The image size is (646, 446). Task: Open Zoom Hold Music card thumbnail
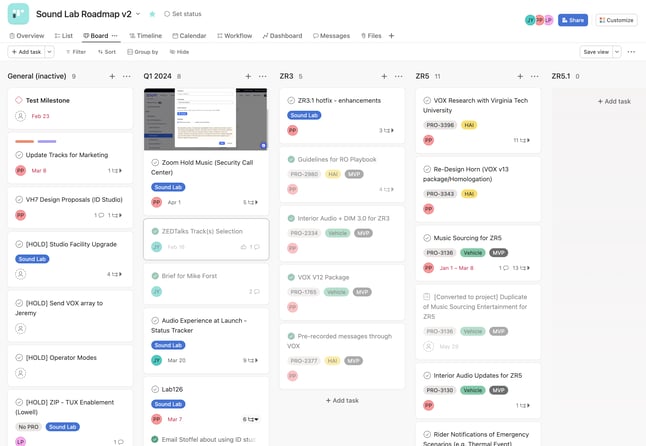[x=206, y=119]
